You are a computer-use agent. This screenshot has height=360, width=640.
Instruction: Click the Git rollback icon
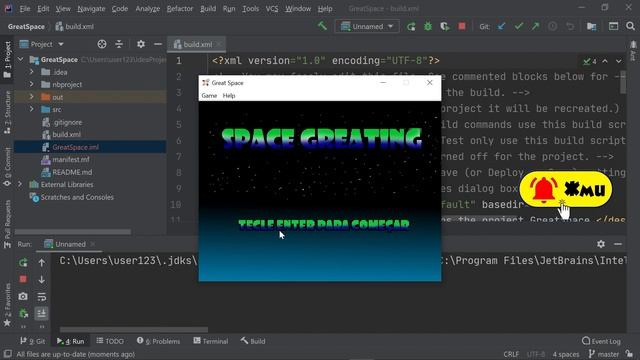tap(570, 27)
